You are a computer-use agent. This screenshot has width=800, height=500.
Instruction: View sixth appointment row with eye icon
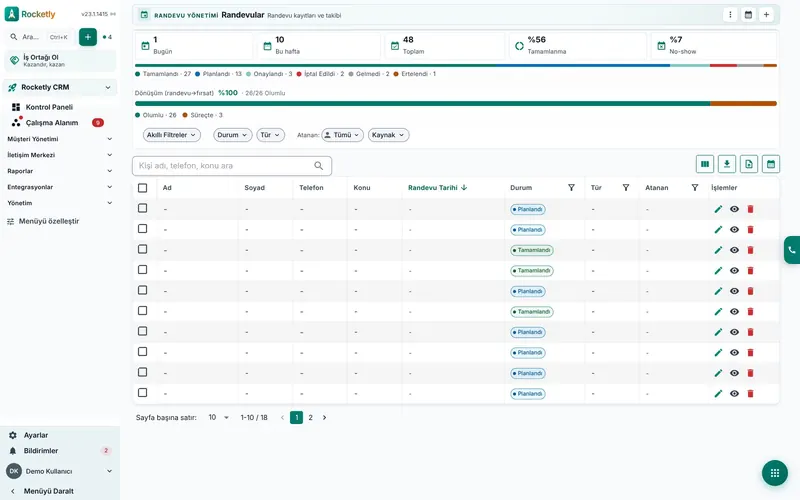coord(734,312)
